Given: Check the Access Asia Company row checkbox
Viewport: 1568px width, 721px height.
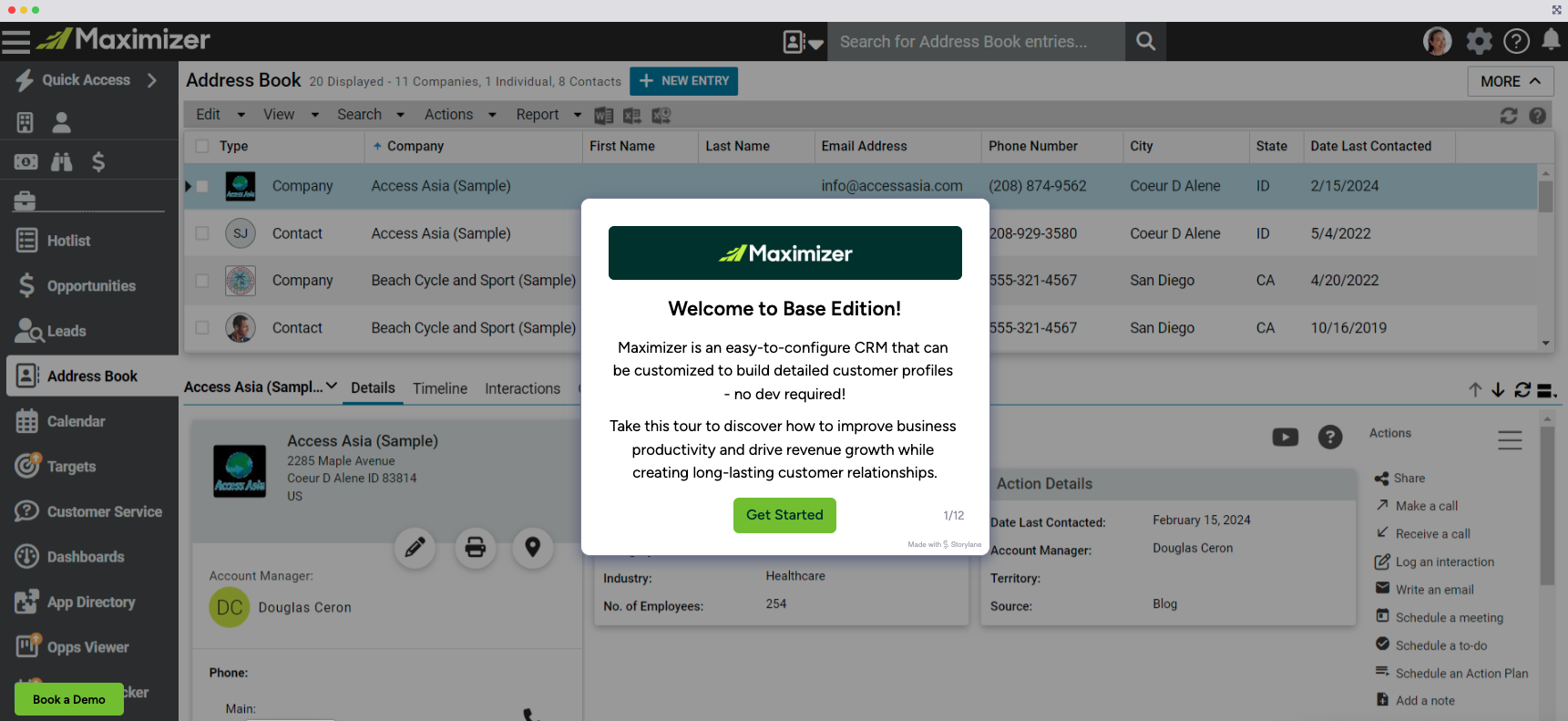Looking at the screenshot, I should (x=202, y=186).
